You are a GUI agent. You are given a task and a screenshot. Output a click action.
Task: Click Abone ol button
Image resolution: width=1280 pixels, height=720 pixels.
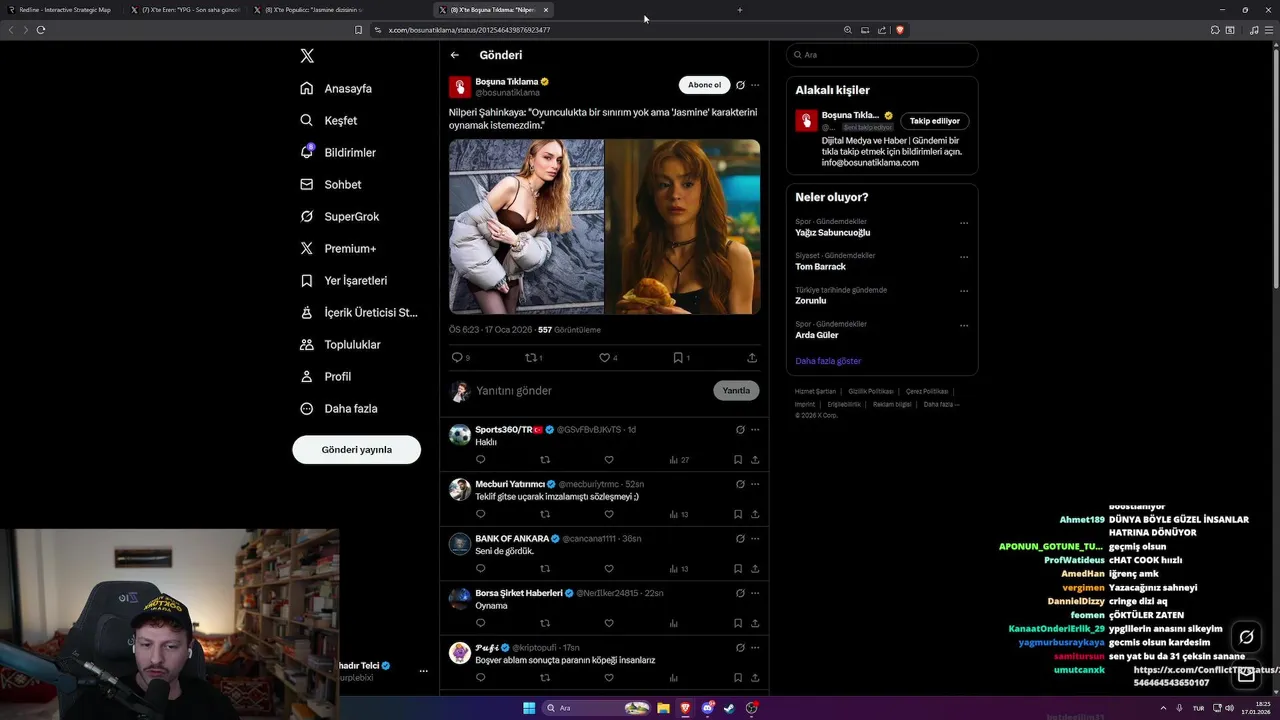(x=704, y=85)
